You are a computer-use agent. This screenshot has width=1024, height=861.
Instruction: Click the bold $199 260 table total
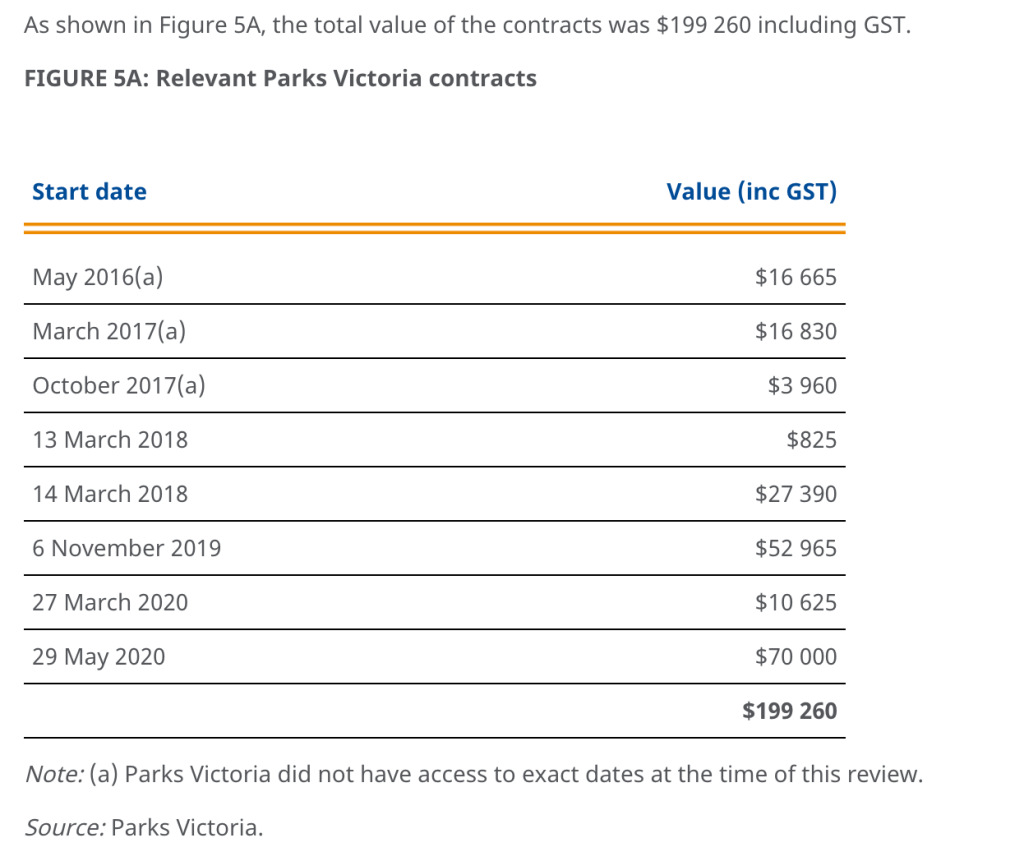pyautogui.click(x=789, y=711)
